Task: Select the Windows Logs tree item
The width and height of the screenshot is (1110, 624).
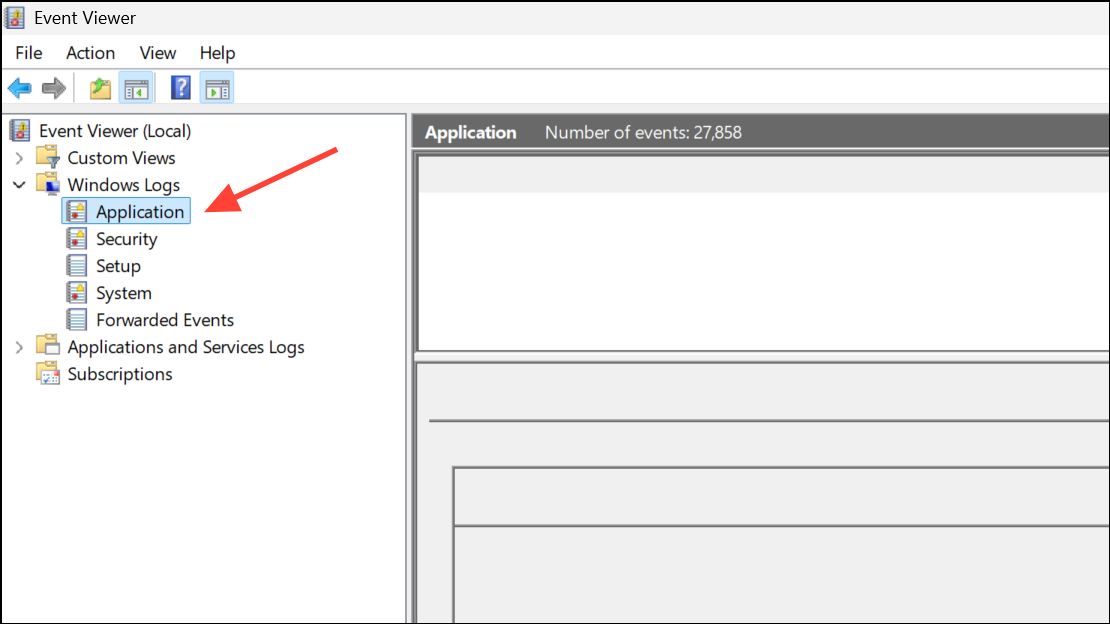Action: pyautogui.click(x=124, y=185)
